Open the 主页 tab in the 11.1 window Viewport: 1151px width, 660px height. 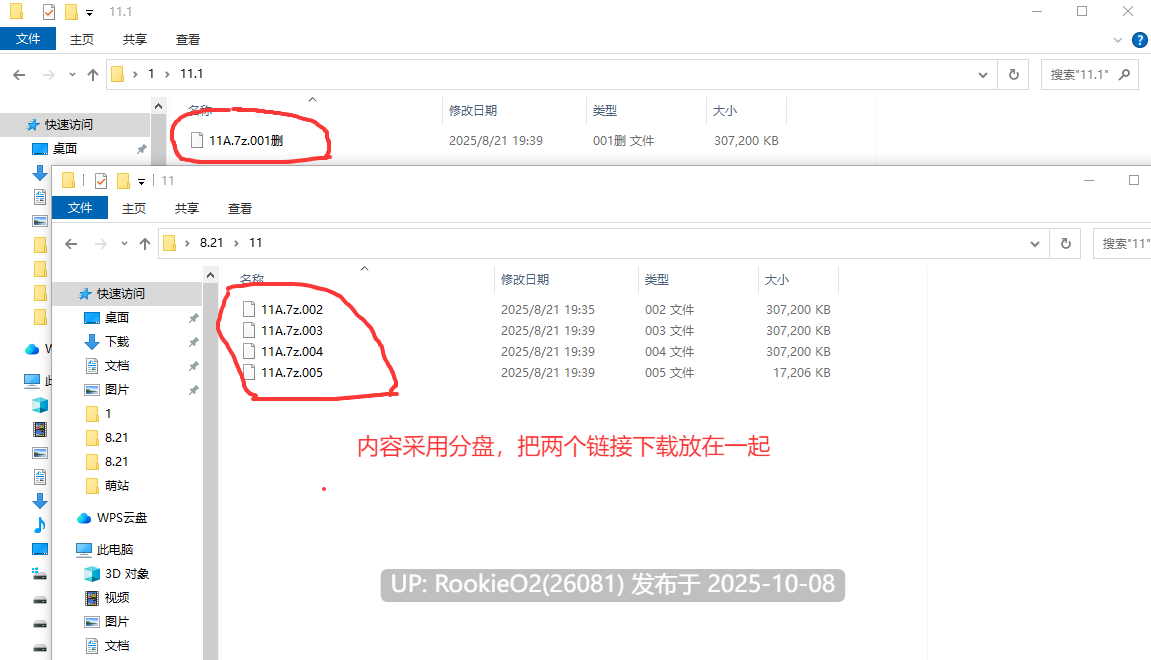click(x=81, y=40)
